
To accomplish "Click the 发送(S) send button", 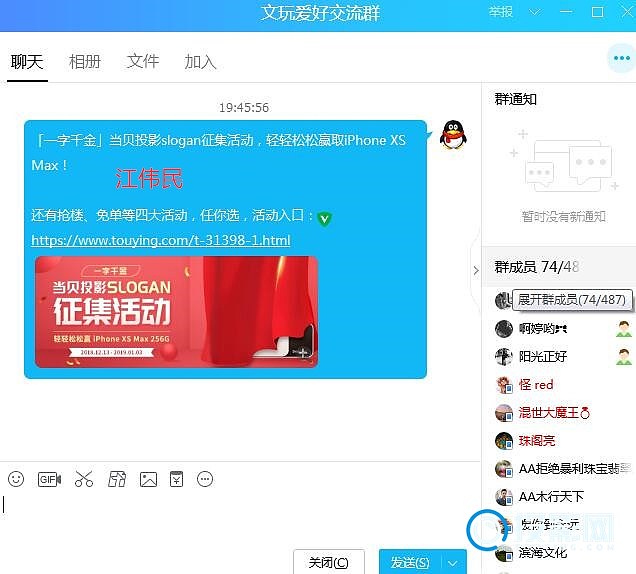I will click(x=410, y=562).
